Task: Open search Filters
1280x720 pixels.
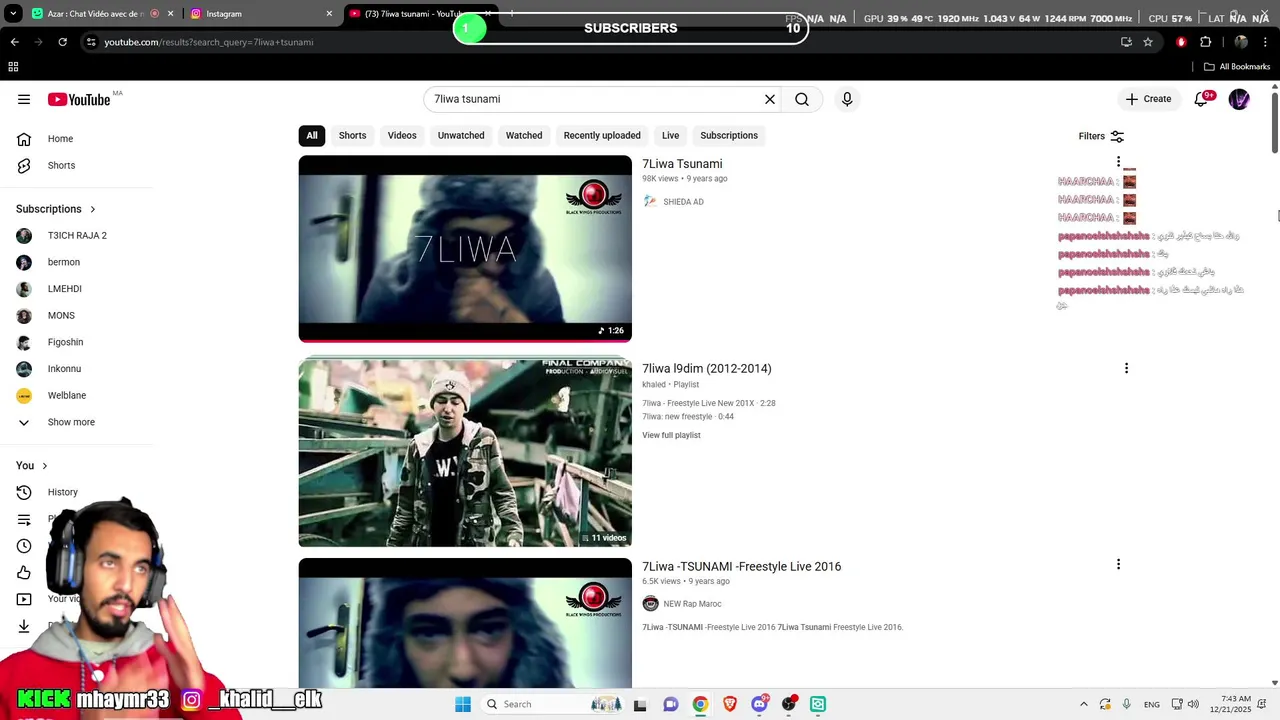Action: (1101, 136)
